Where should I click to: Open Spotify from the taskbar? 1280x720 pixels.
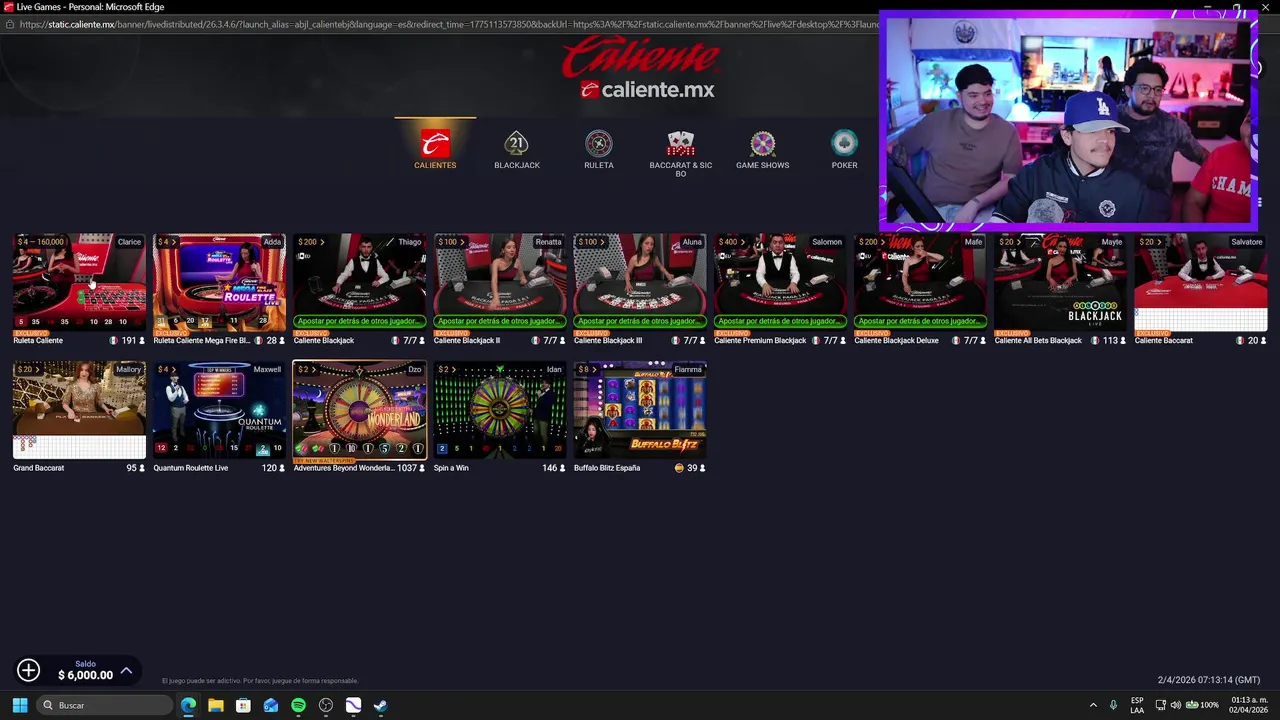(298, 705)
